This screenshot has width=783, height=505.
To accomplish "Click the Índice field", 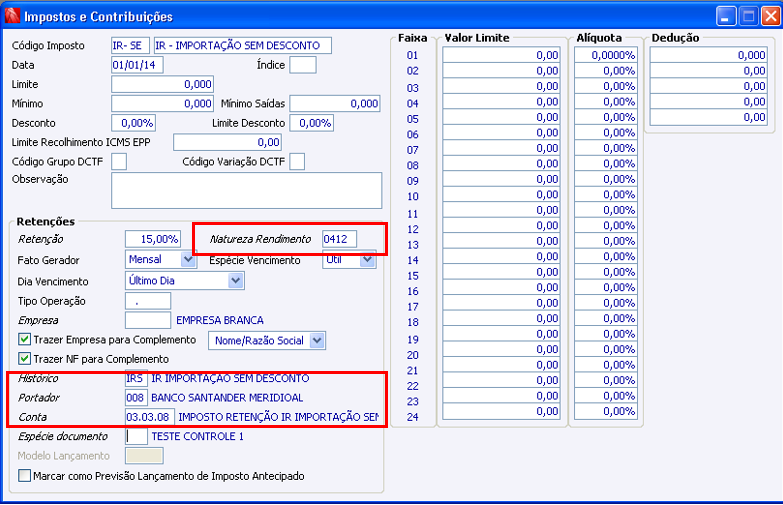I will click(x=303, y=65).
